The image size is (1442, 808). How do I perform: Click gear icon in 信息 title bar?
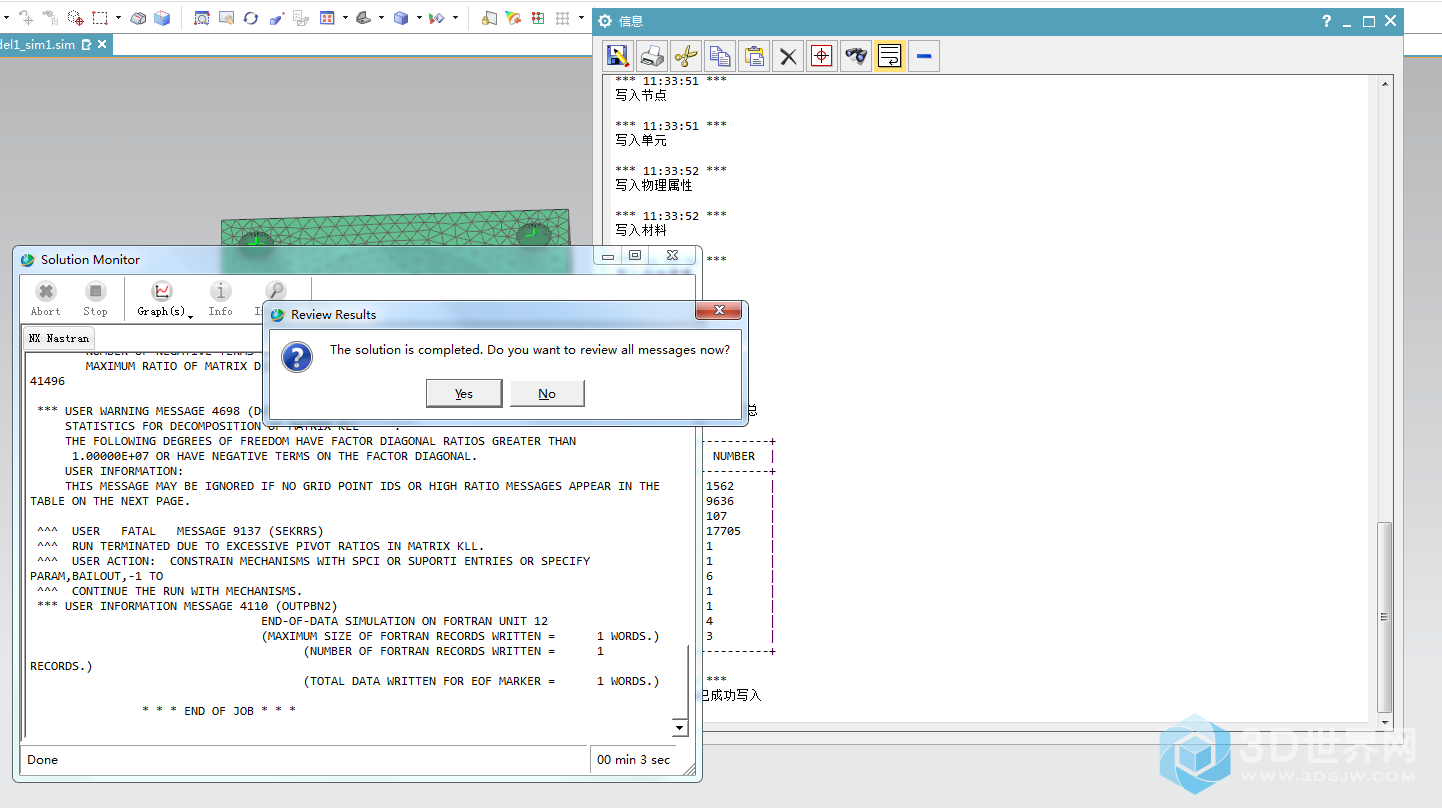click(x=605, y=21)
